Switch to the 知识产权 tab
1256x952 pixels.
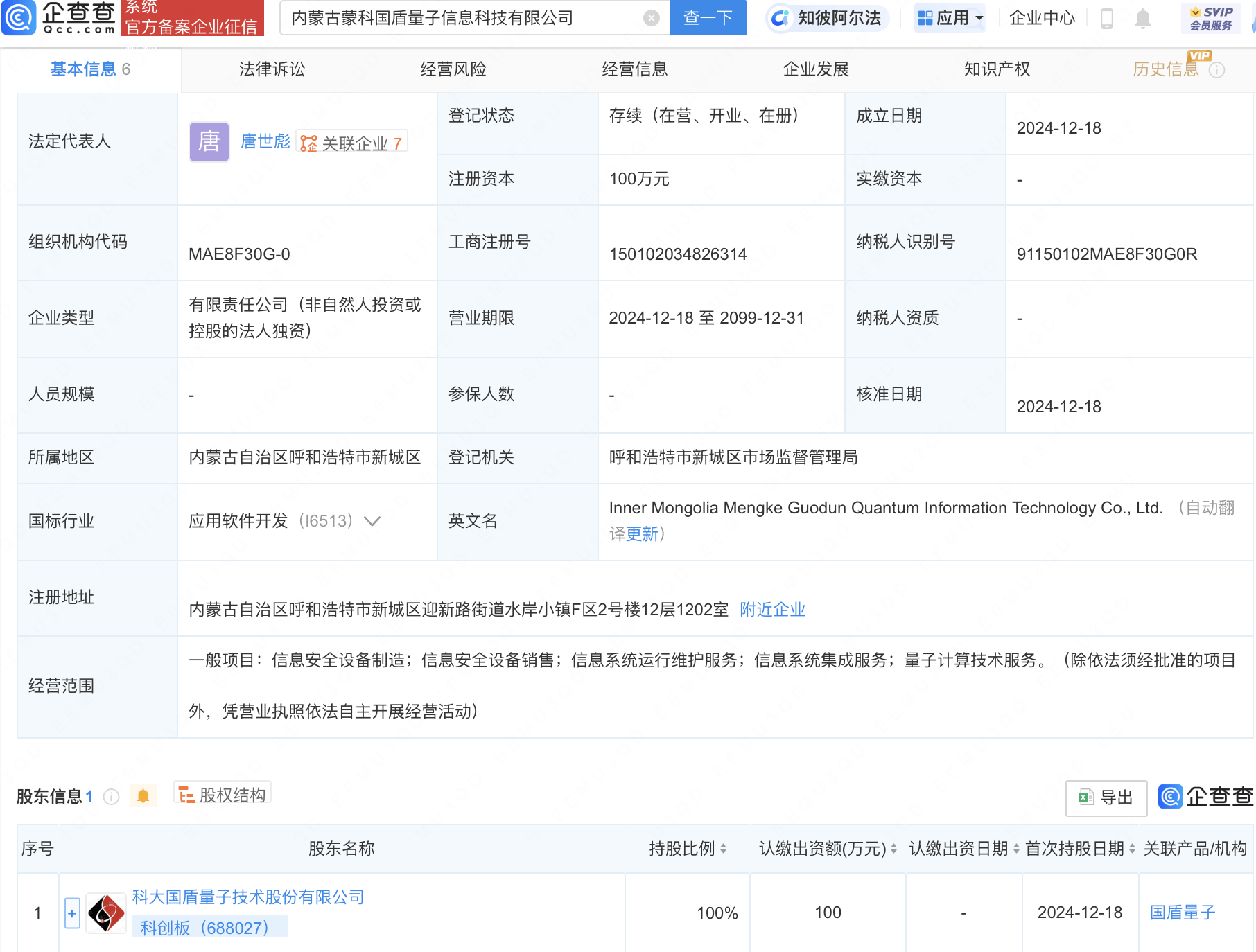(997, 69)
